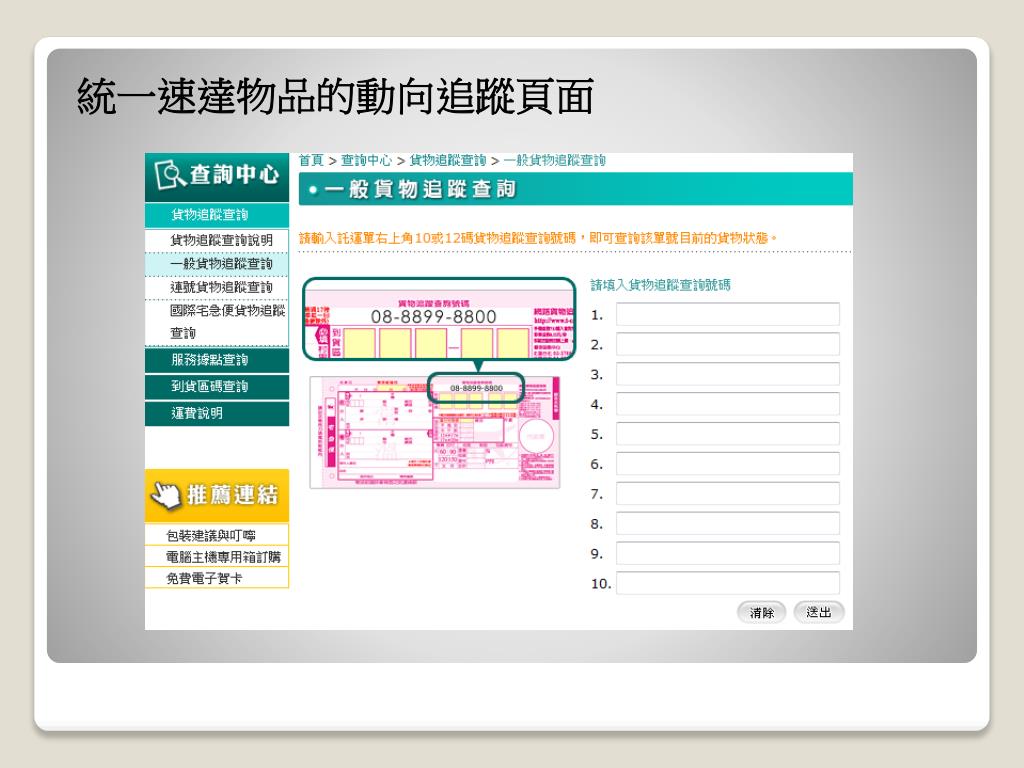Open 到貨區碼查詢 menu section
This screenshot has height=768, width=1024.
pyautogui.click(x=217, y=387)
